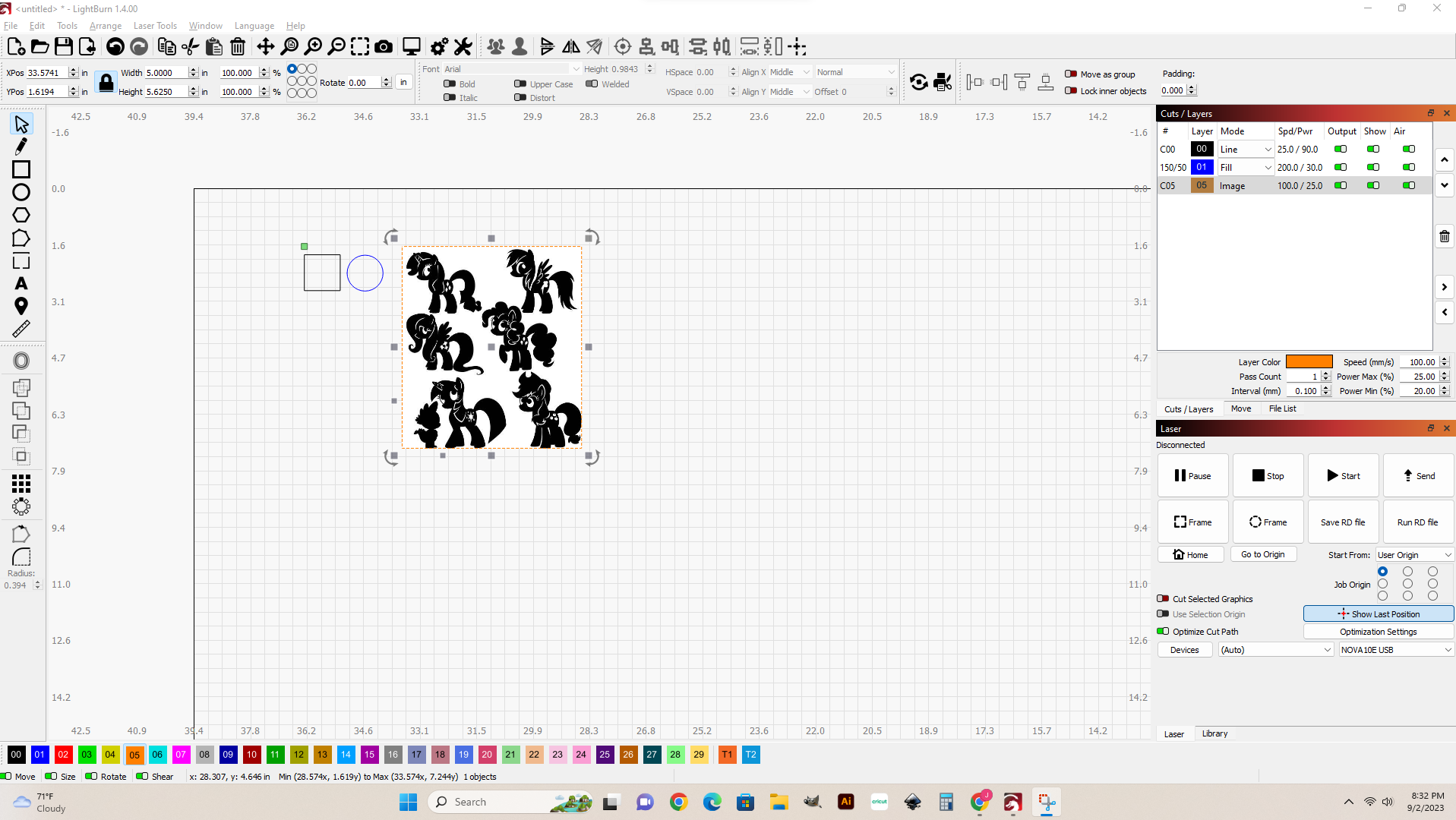Select the Boolean Union tool
The image size is (1456, 820).
(x=21, y=387)
